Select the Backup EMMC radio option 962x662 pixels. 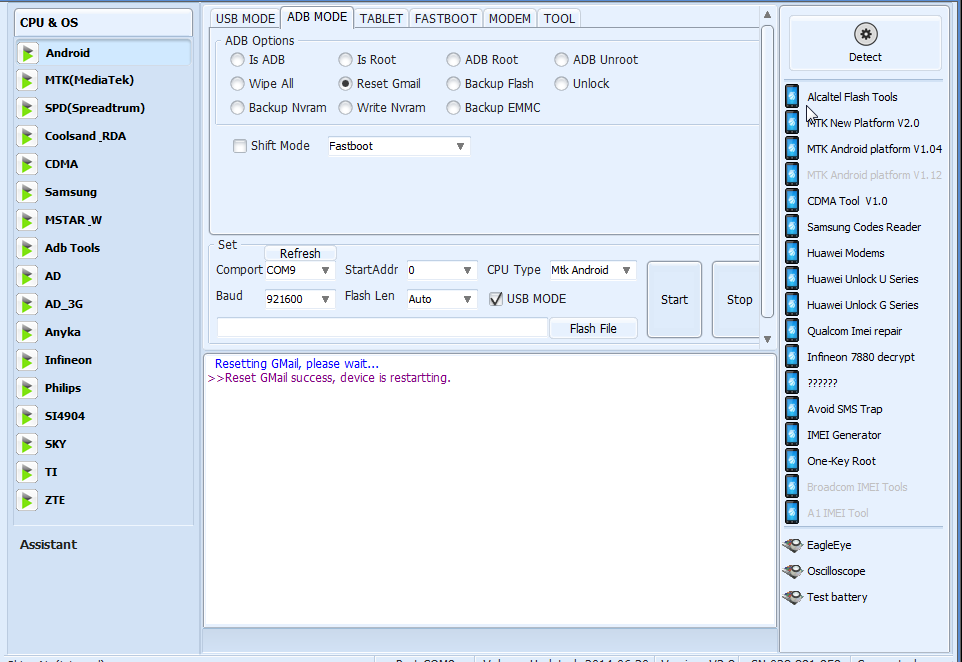pos(453,107)
